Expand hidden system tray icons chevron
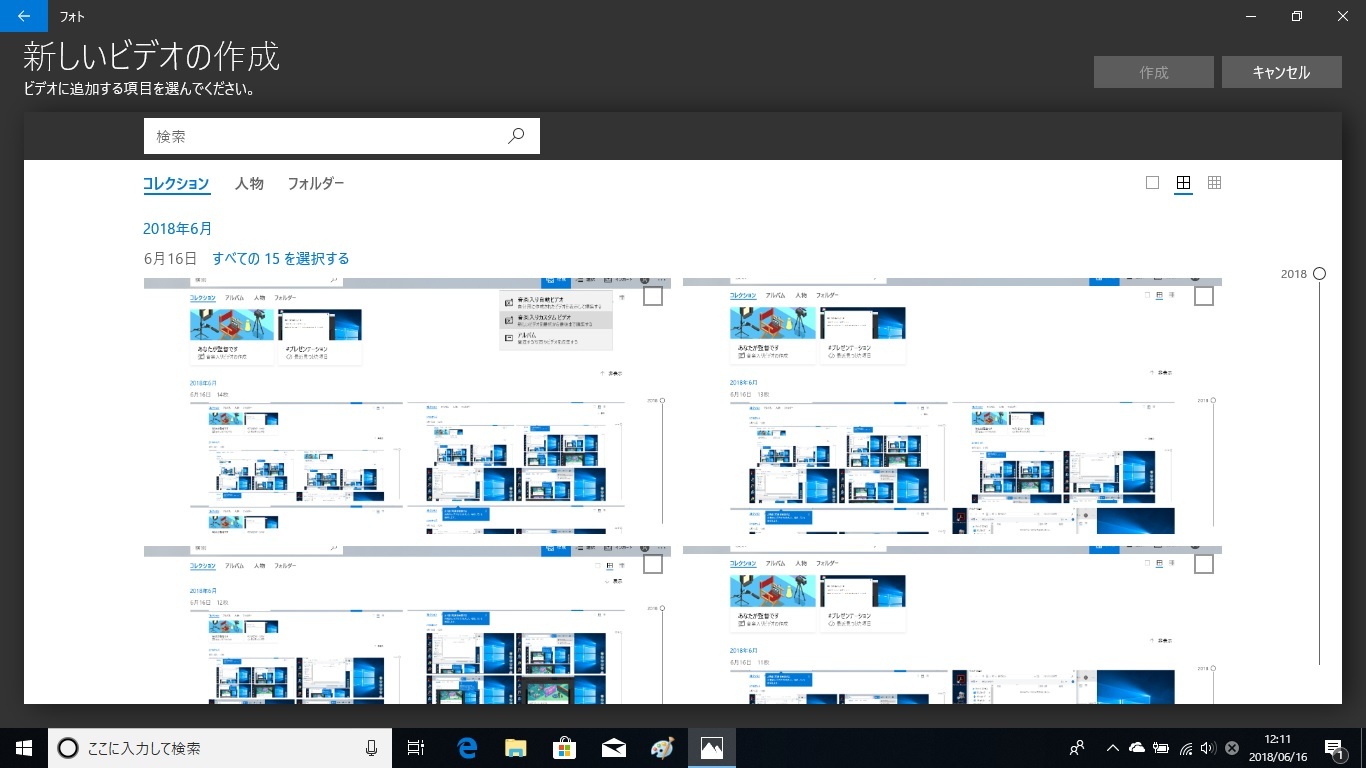This screenshot has width=1366, height=768. (1112, 748)
